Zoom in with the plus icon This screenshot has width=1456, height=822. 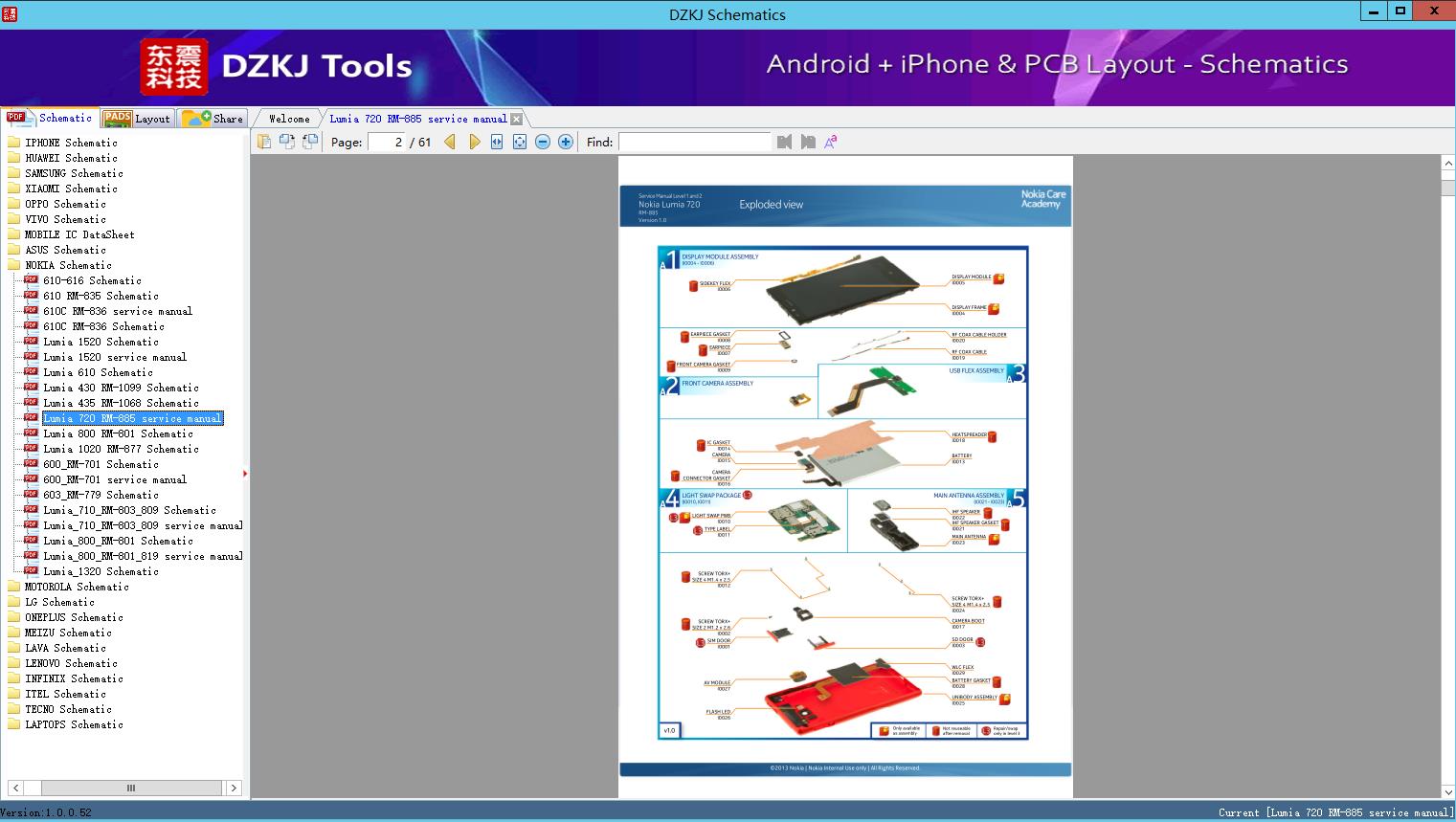click(566, 142)
